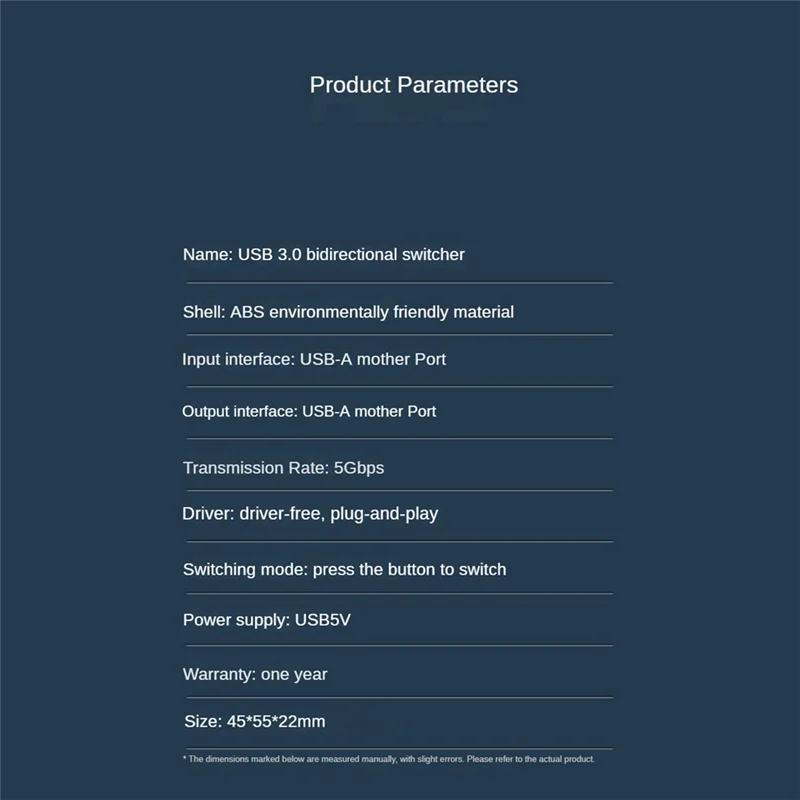
Task: Click the Product Parameters heading
Action: click(413, 85)
